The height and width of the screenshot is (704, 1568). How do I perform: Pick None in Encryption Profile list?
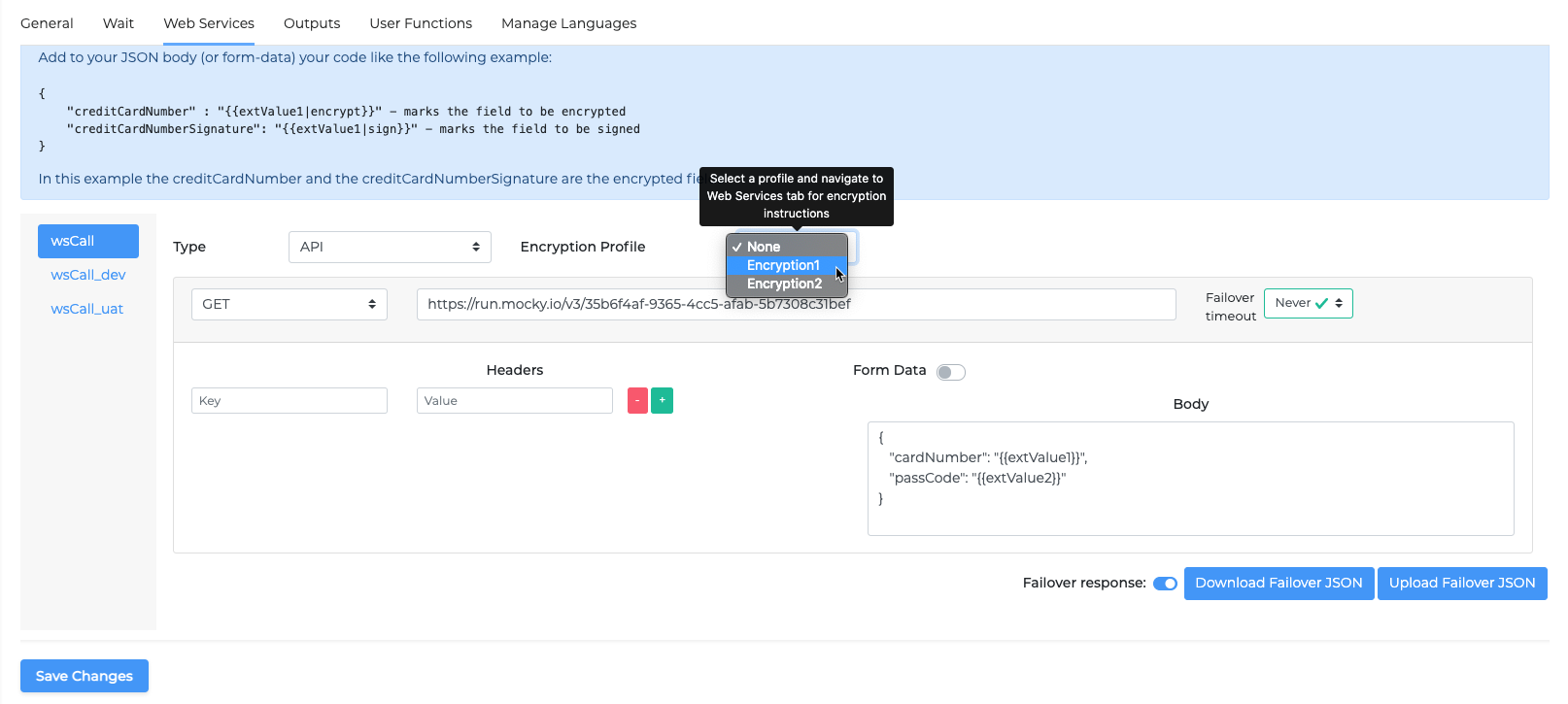pos(764,247)
